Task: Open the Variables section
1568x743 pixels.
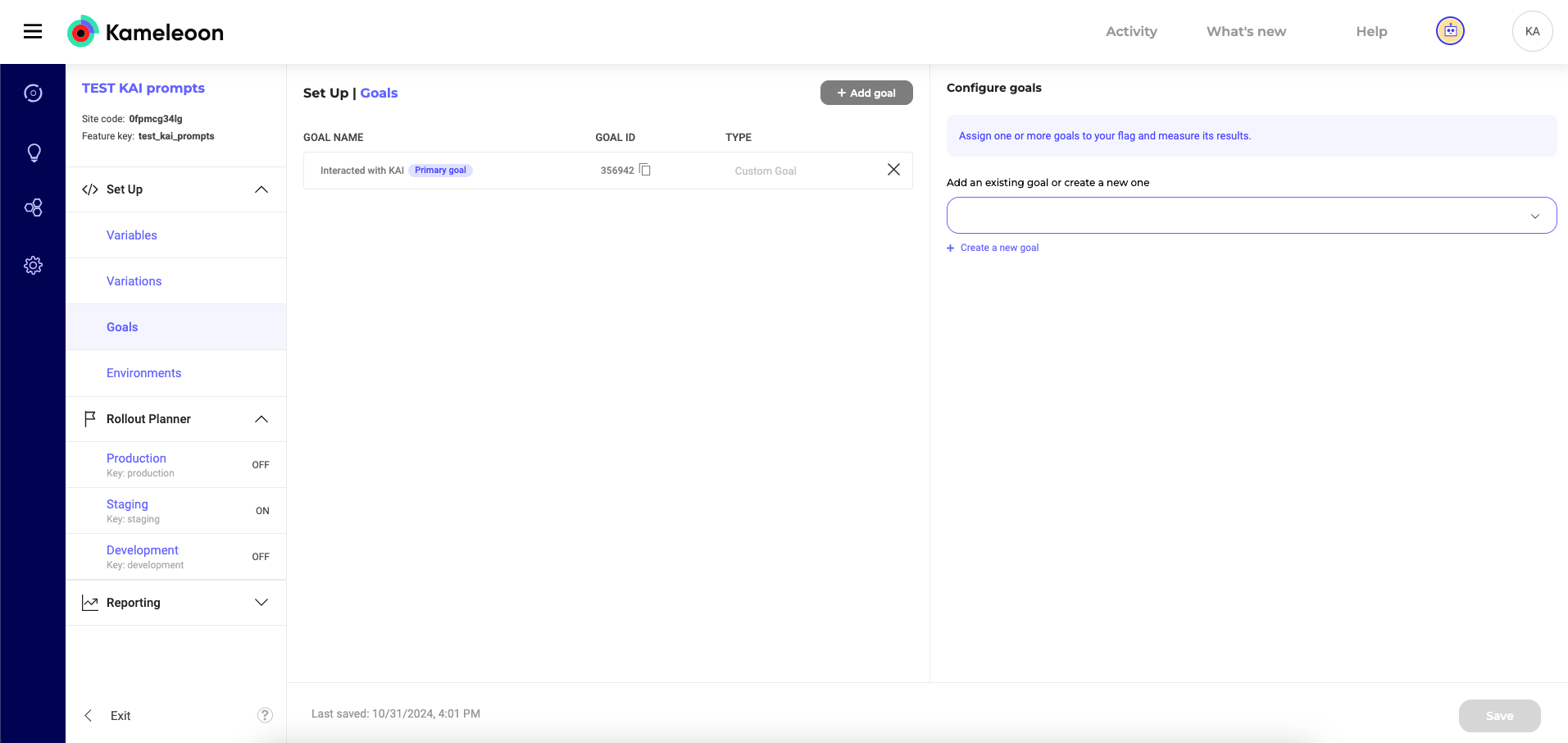Action: (x=132, y=235)
